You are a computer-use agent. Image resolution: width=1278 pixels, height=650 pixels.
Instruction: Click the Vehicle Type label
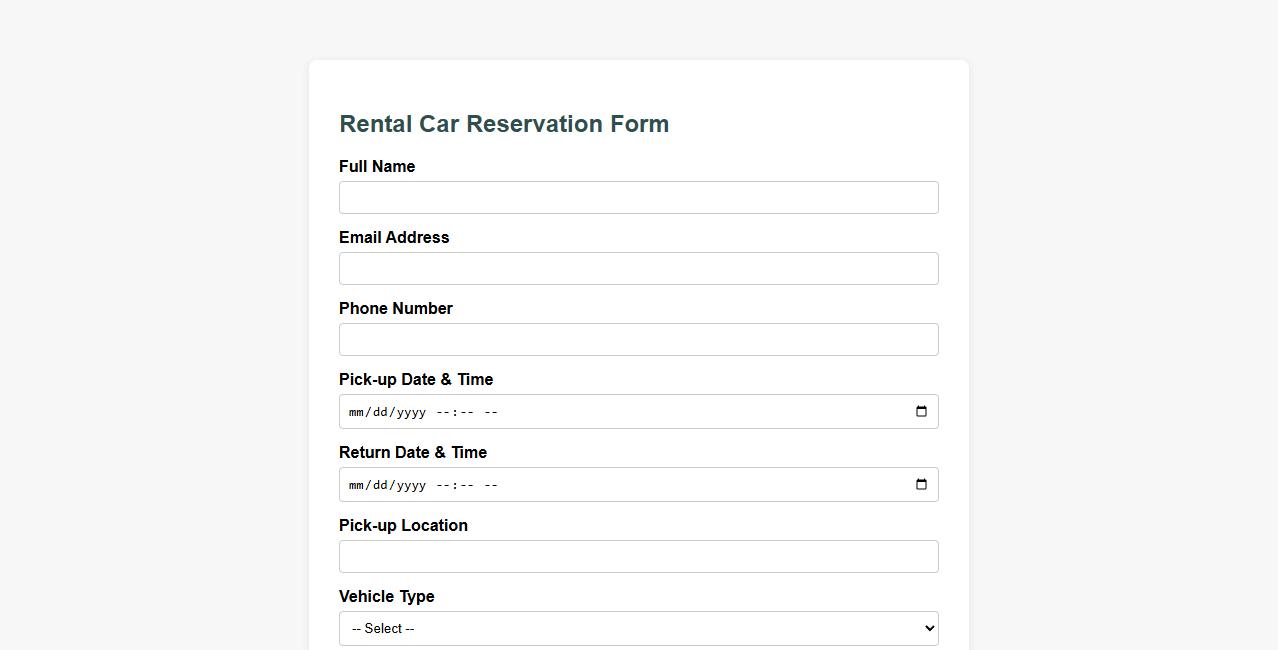(x=386, y=596)
